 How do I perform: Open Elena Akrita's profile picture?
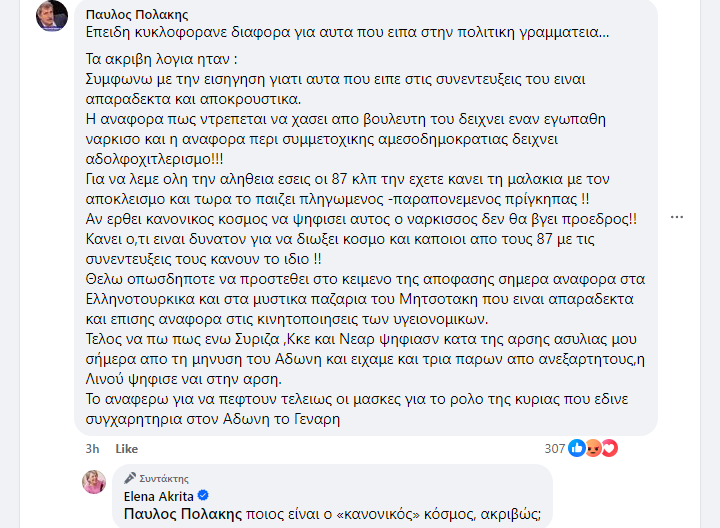(x=94, y=482)
